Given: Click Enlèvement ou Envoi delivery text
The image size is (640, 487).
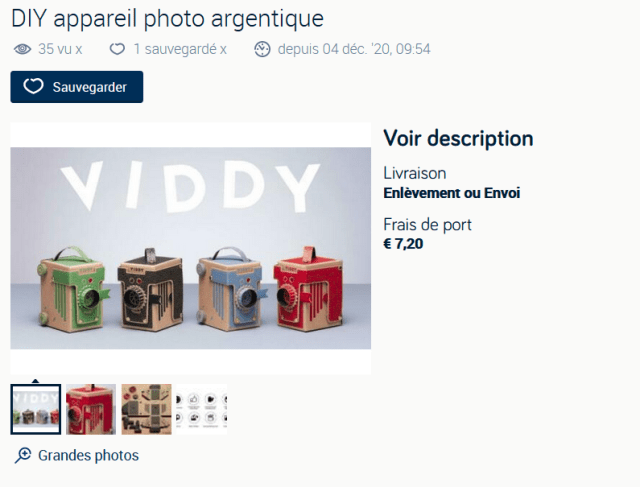Looking at the screenshot, I should tap(451, 193).
